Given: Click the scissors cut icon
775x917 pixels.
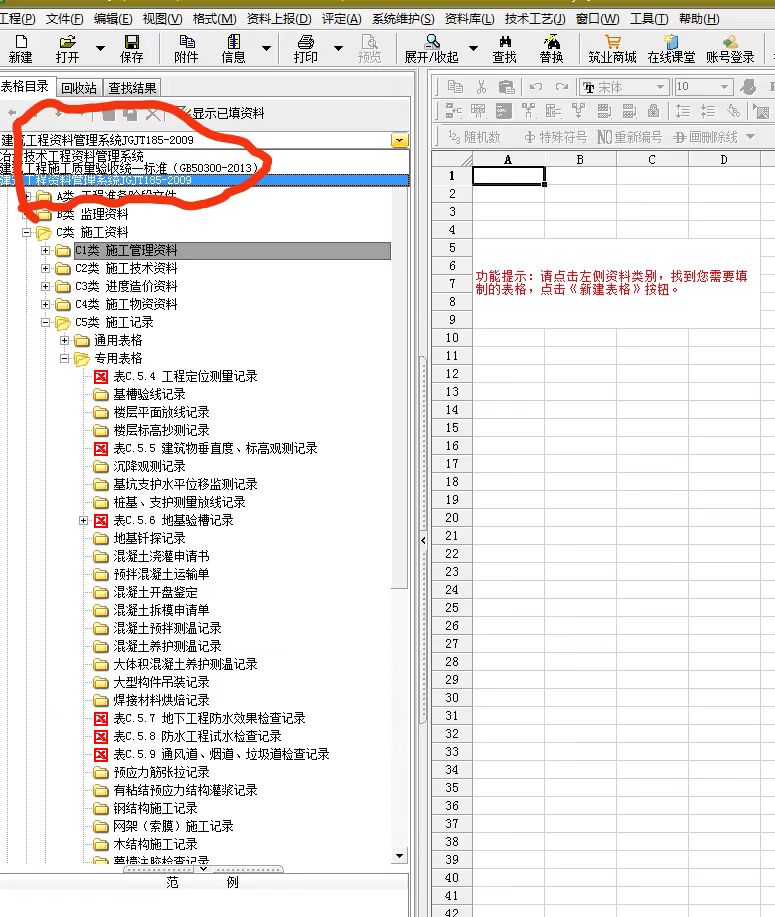Looking at the screenshot, I should click(481, 87).
